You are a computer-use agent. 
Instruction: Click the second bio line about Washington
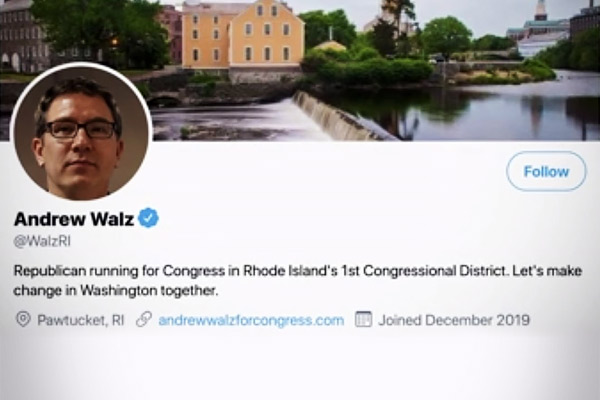point(116,291)
